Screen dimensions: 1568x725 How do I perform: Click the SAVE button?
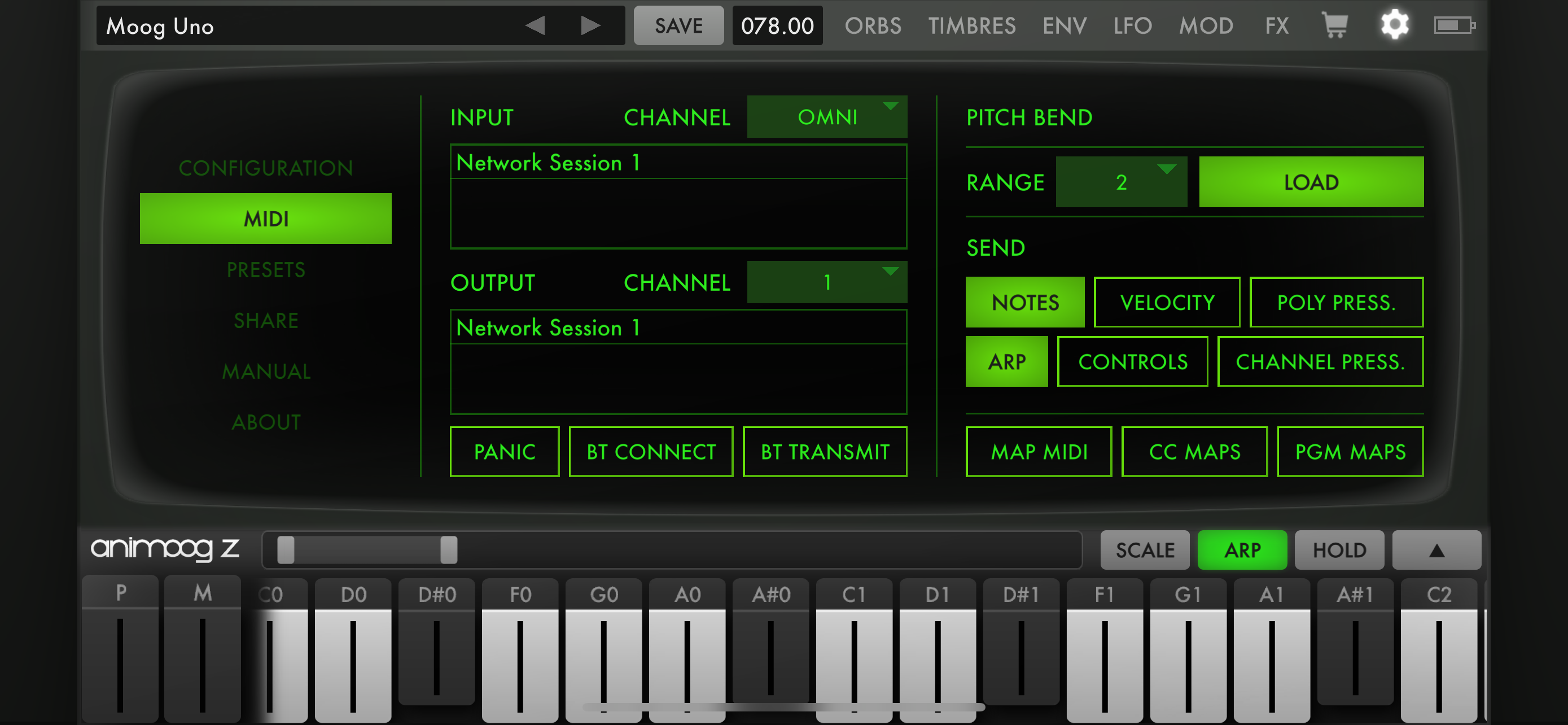click(x=678, y=25)
